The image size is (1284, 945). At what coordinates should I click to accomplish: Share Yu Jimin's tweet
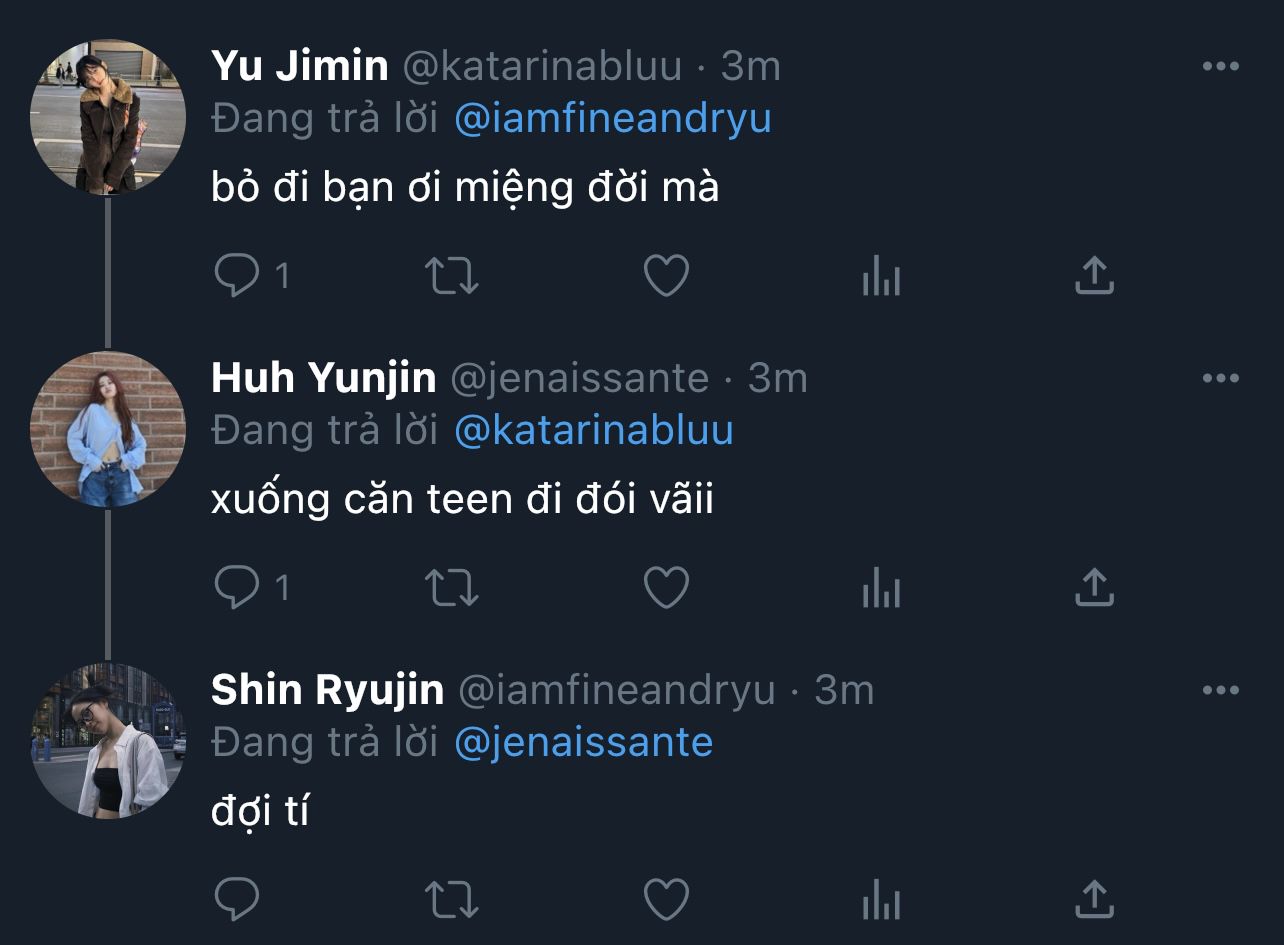coord(1094,276)
